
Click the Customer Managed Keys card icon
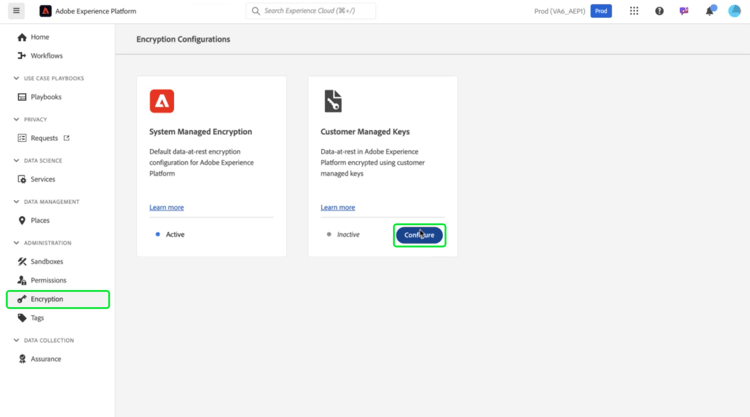pos(332,101)
